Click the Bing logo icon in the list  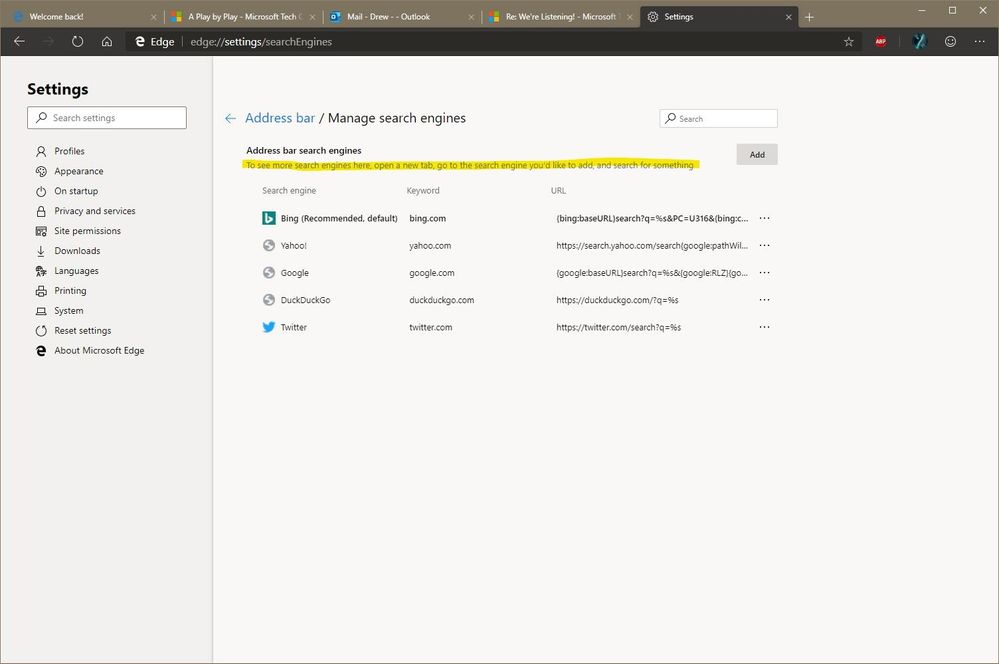coord(269,218)
